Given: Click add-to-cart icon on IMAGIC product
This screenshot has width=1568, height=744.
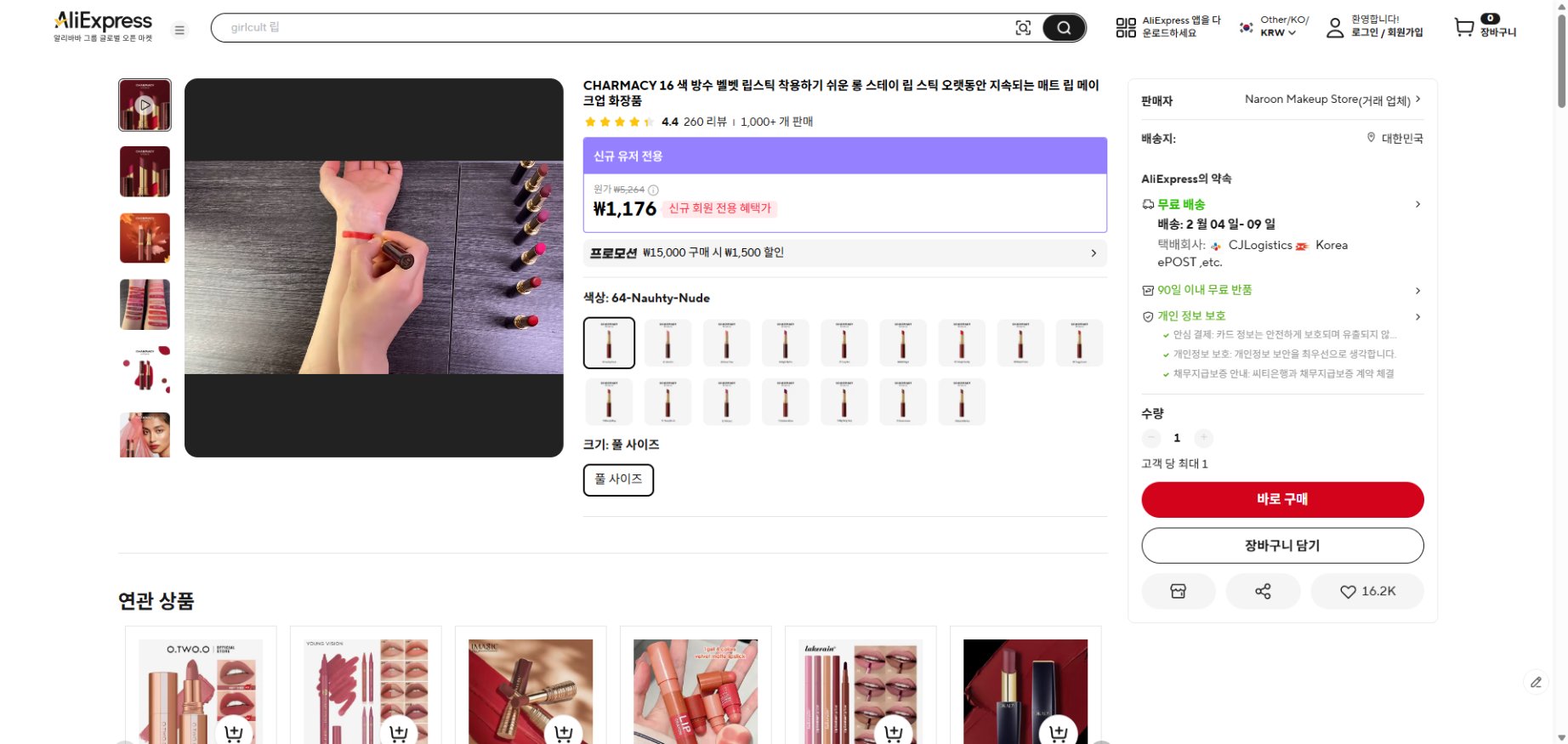Looking at the screenshot, I should (x=564, y=733).
